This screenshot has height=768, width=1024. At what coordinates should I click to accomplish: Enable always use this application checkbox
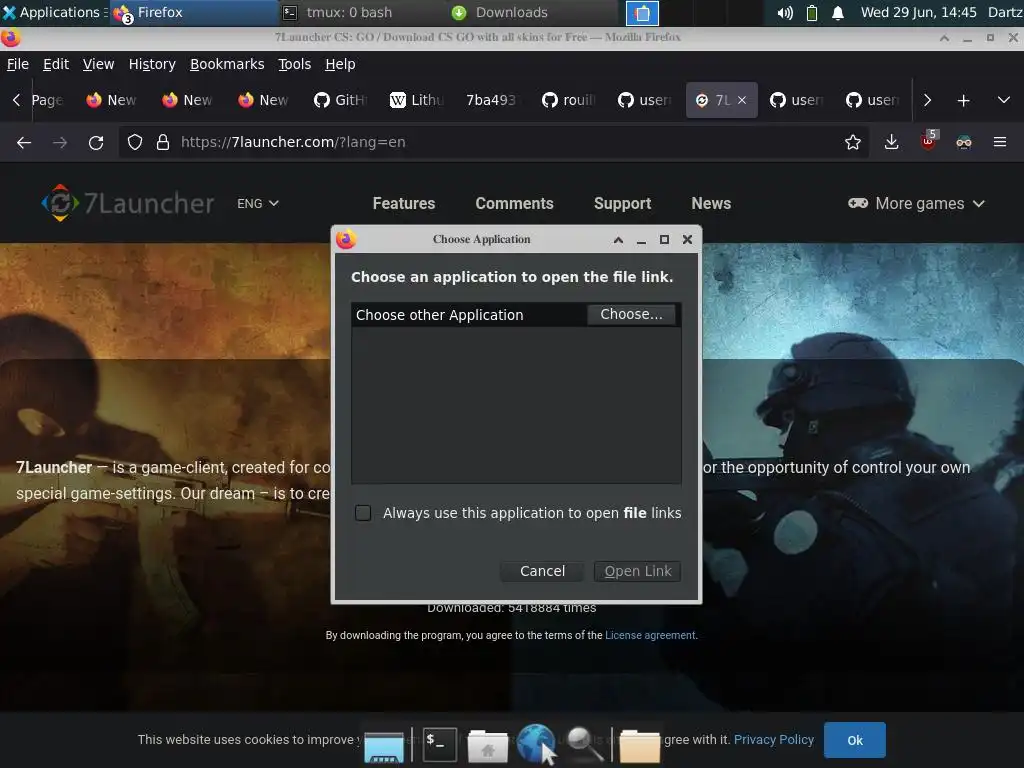363,513
